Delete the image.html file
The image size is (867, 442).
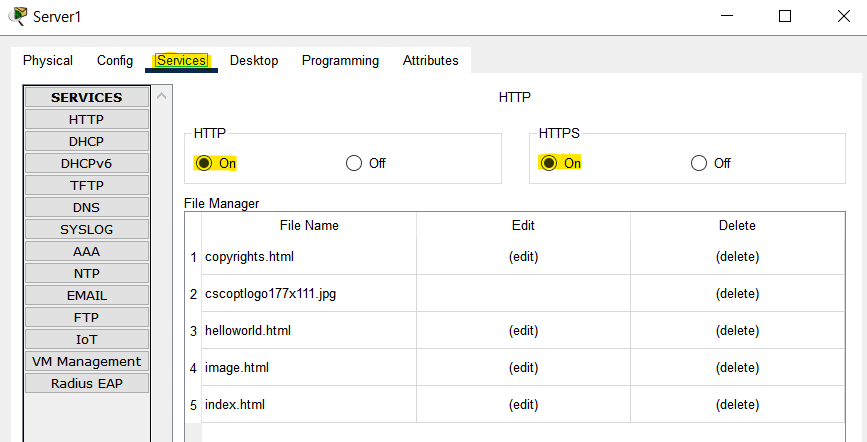pyautogui.click(x=738, y=368)
